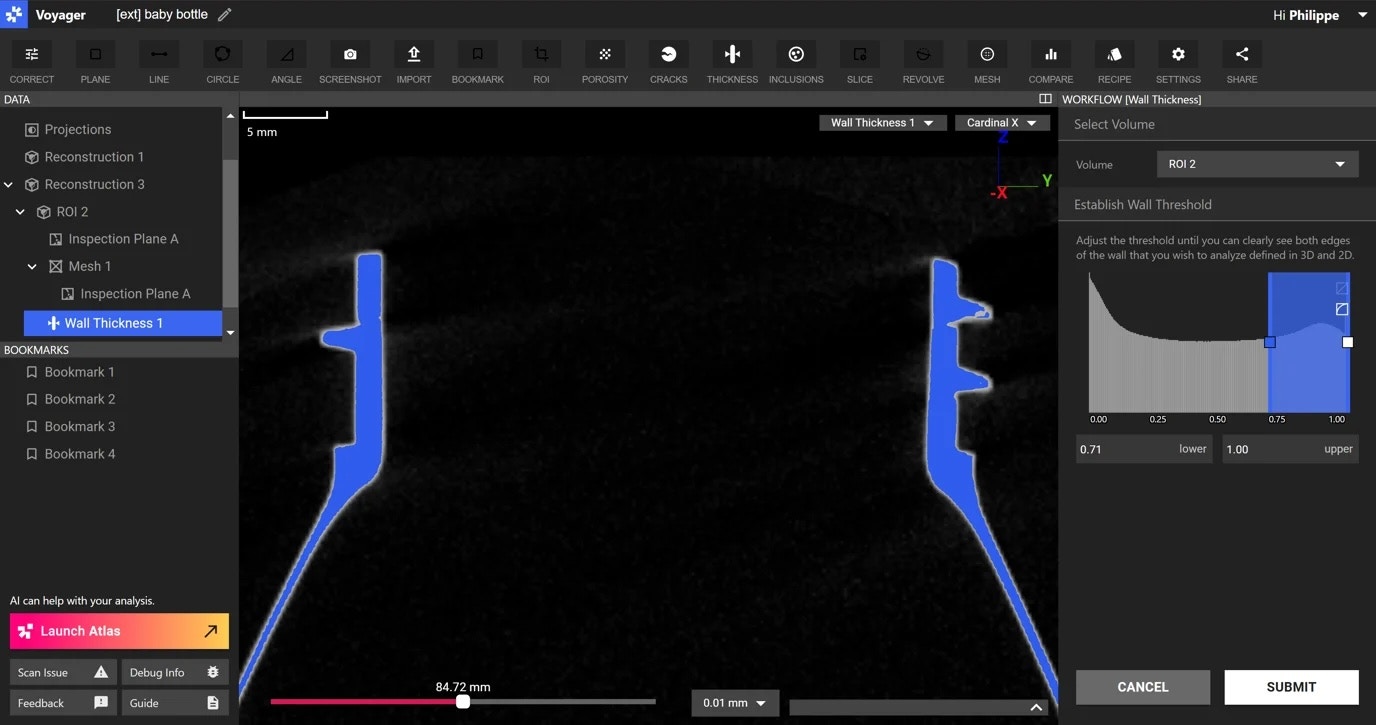Edit project name with pencil icon
1376x725 pixels.
tap(225, 15)
